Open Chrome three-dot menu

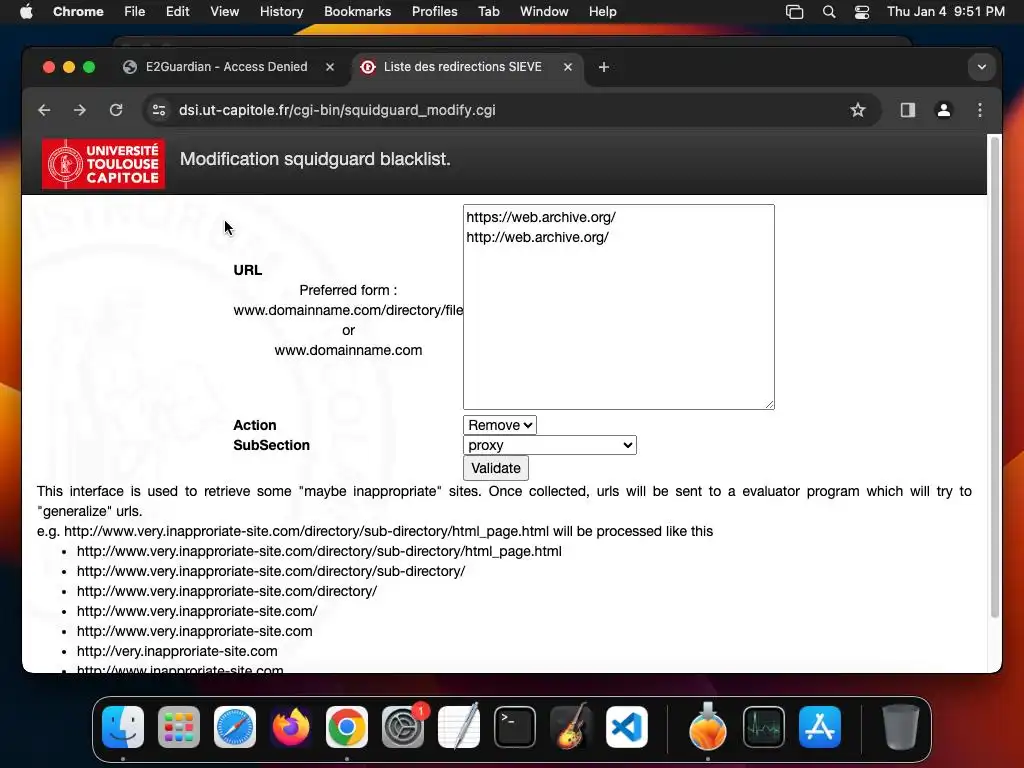[x=980, y=110]
